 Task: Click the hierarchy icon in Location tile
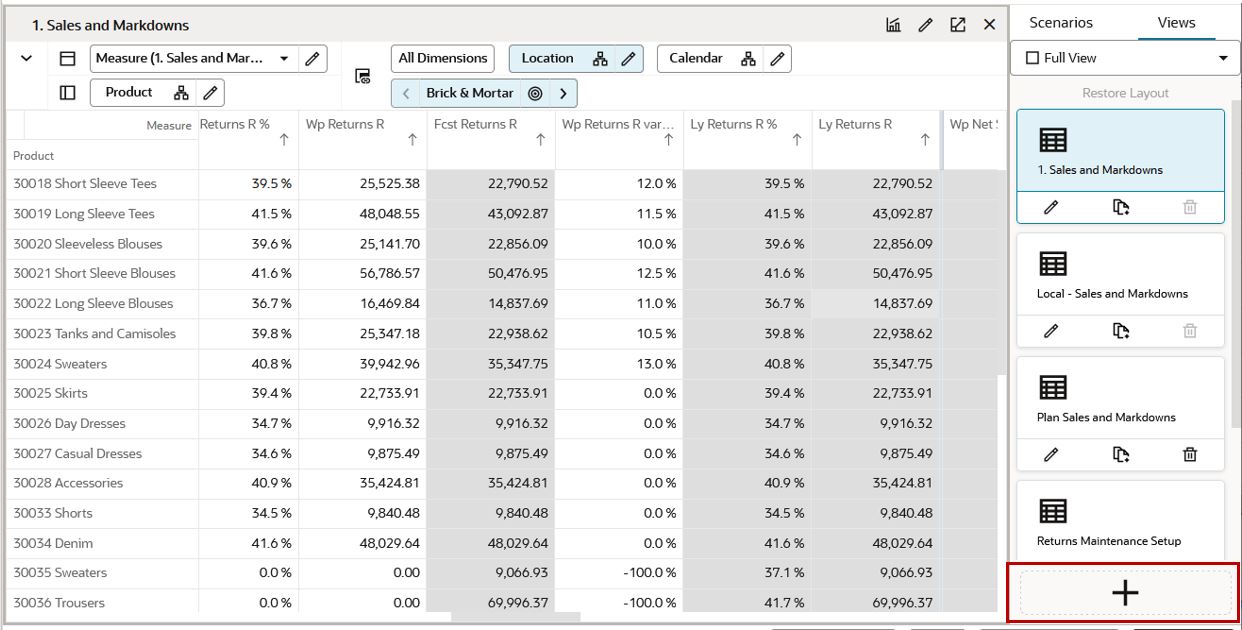600,59
